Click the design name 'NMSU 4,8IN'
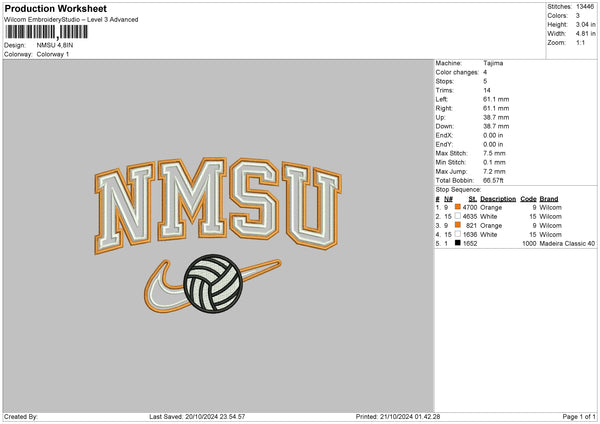 coord(55,45)
